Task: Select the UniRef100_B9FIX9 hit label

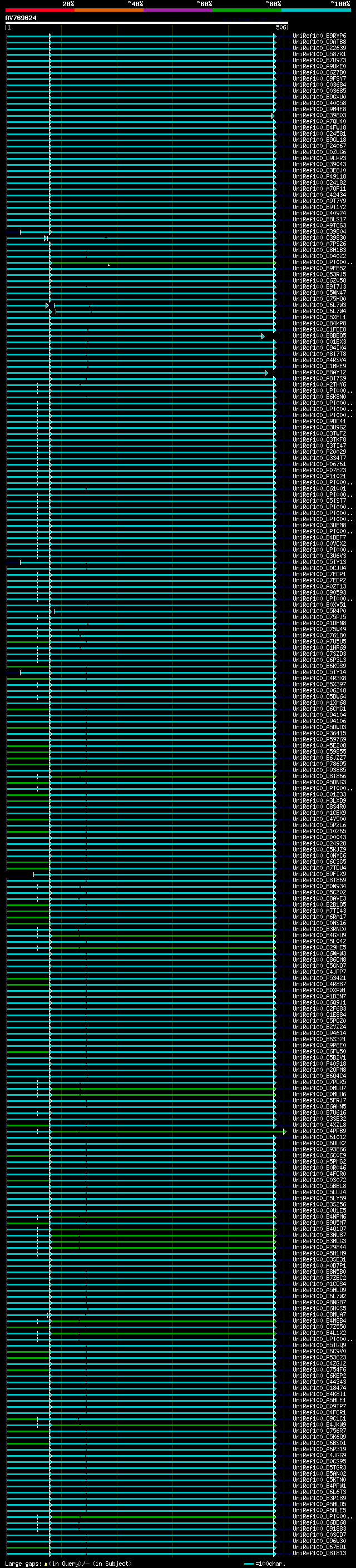Action: 319,874
